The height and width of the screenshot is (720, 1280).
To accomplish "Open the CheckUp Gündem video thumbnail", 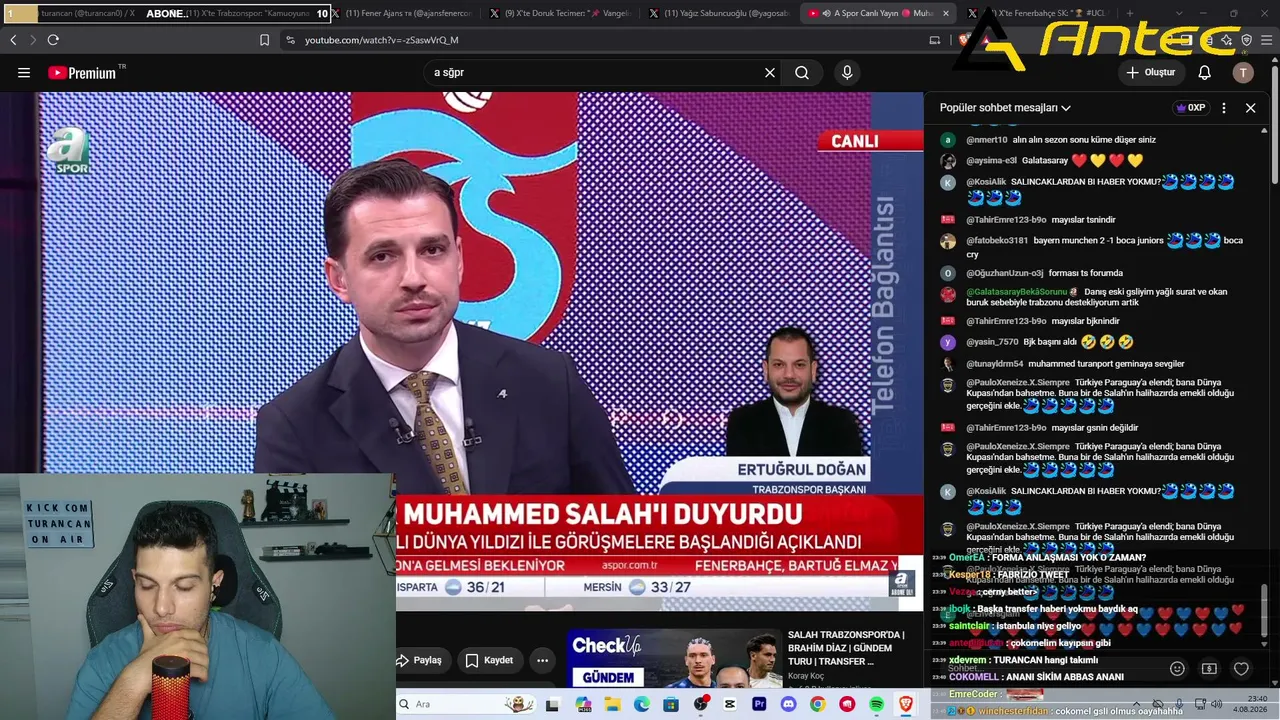I will click(x=675, y=658).
